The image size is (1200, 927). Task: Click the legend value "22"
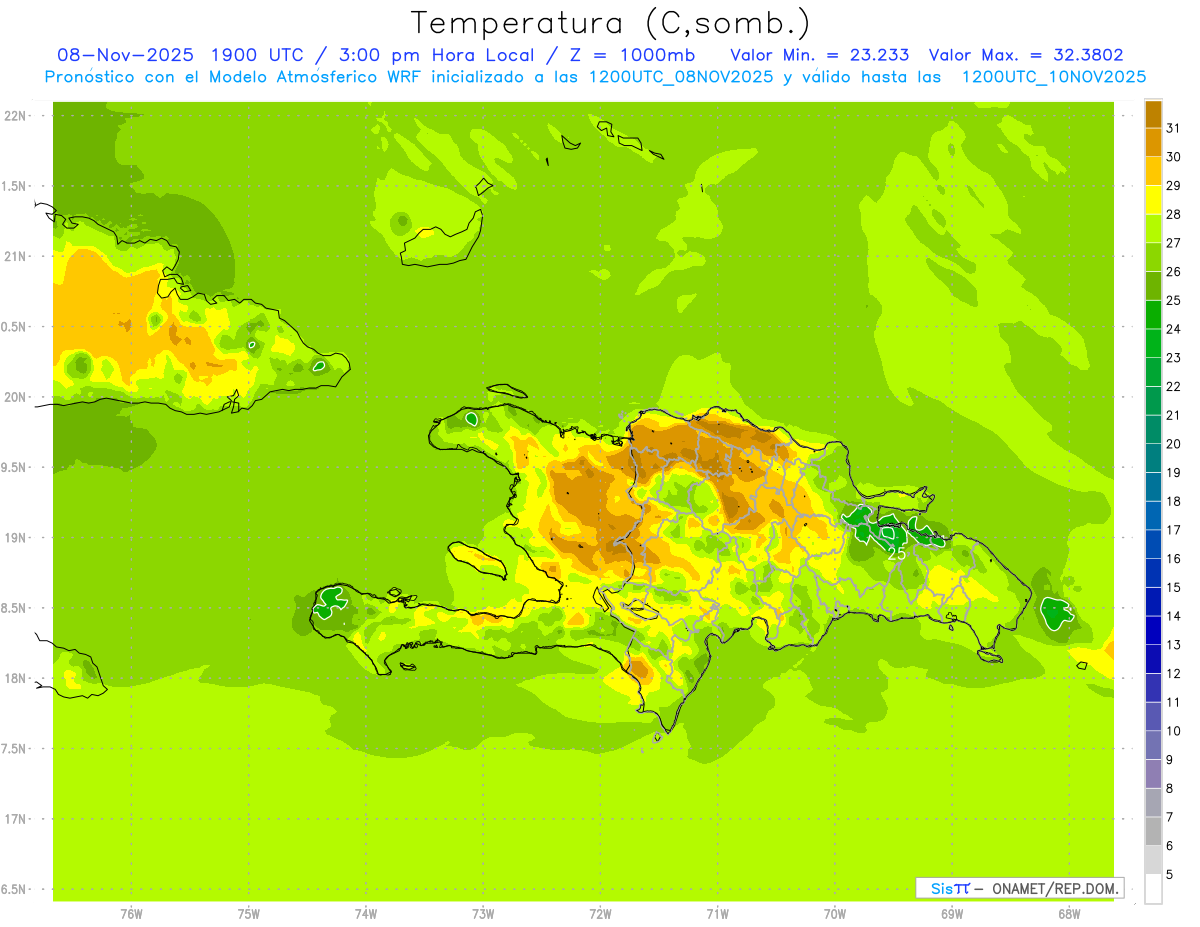(x=1173, y=387)
